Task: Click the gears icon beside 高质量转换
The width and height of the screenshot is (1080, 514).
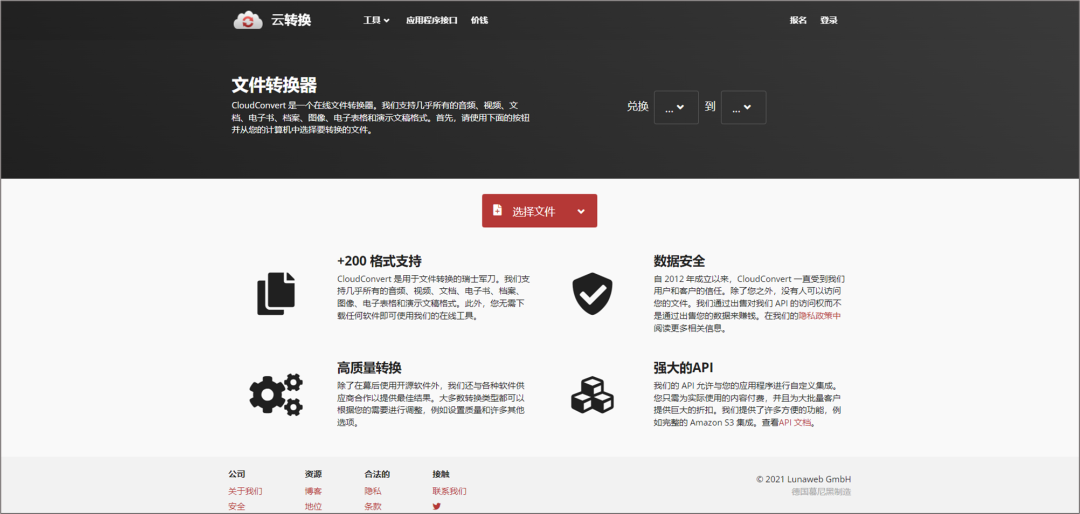Action: pos(276,394)
